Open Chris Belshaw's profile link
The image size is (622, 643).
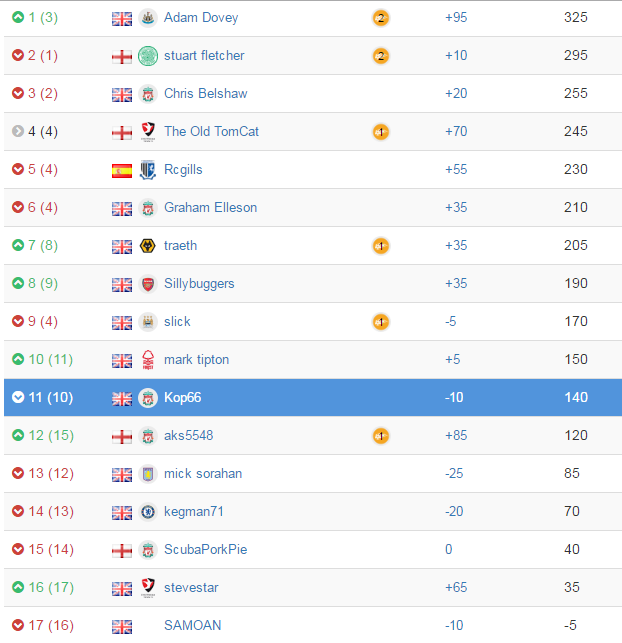click(205, 93)
